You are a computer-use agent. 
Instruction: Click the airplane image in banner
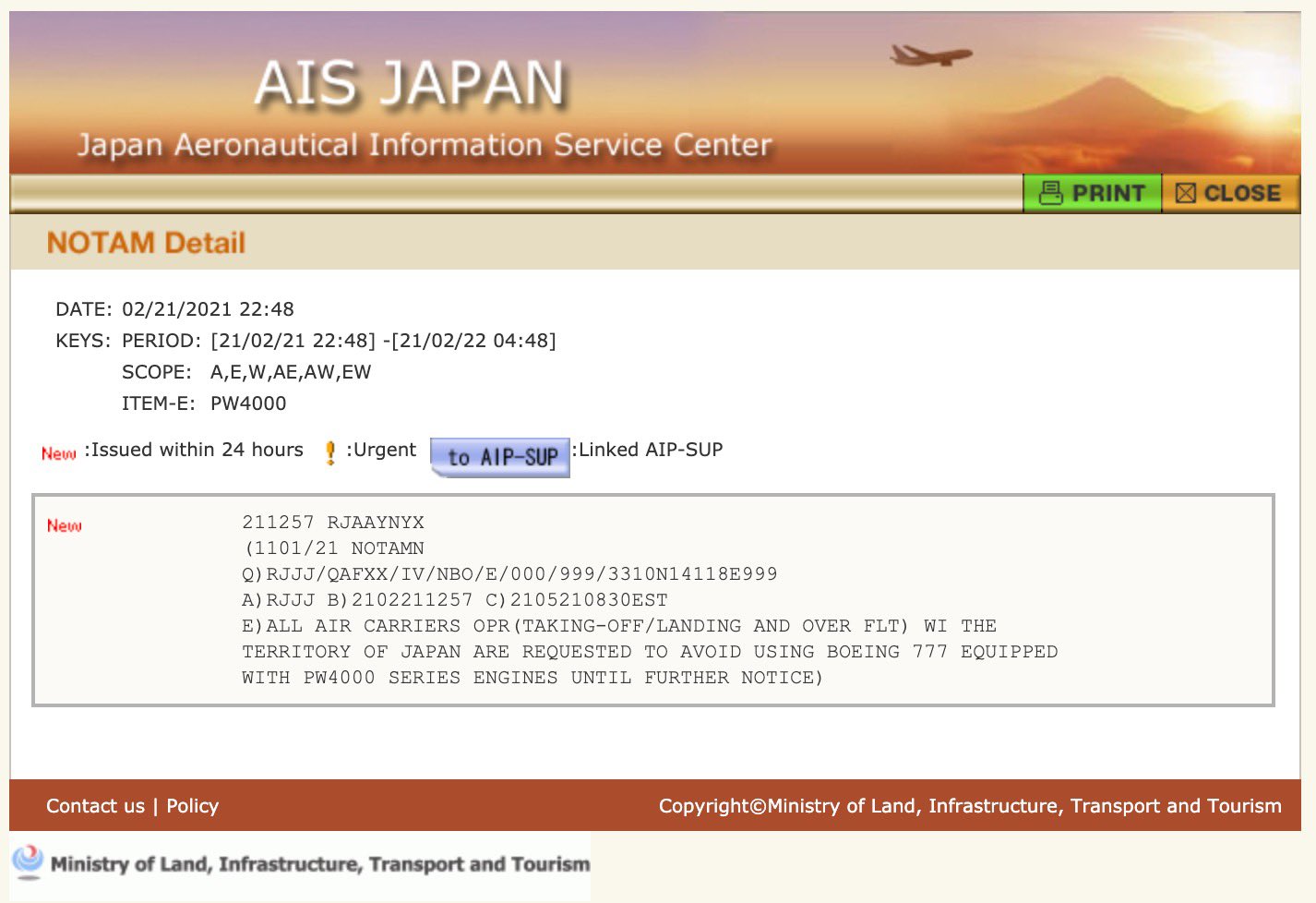[930, 55]
